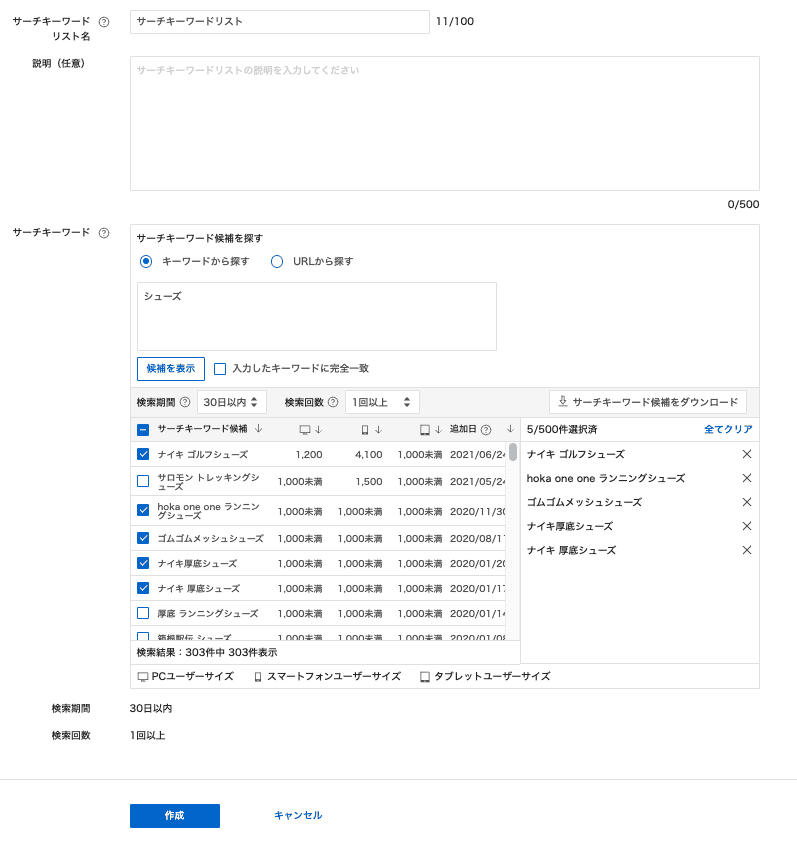The height and width of the screenshot is (852, 797).
Task: Focus the サーチキーワードリスト名 input field
Action: click(280, 22)
